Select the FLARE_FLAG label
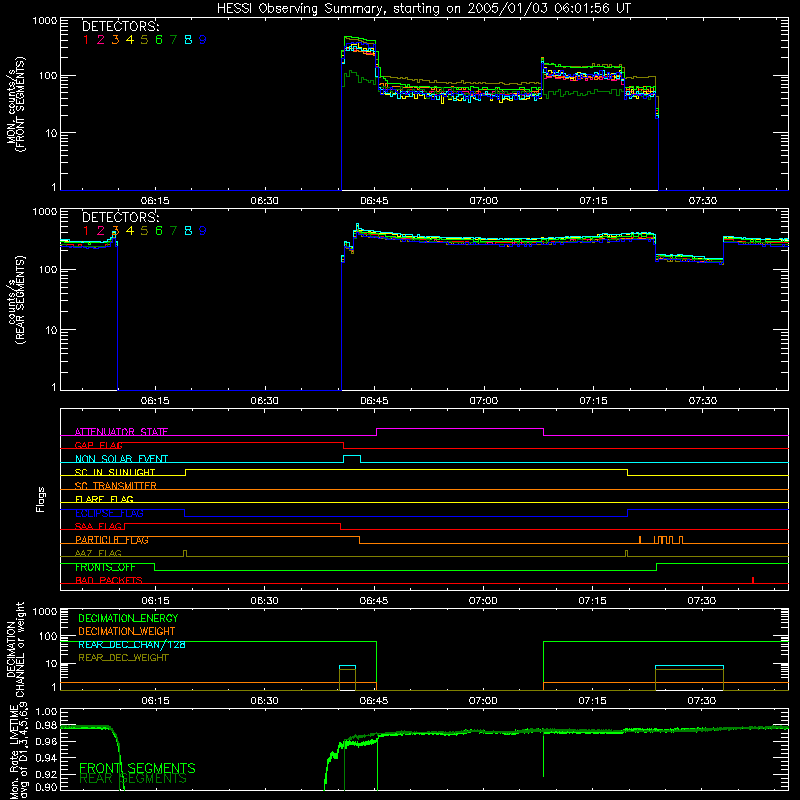Screen dimensions: 800x800 (104, 499)
